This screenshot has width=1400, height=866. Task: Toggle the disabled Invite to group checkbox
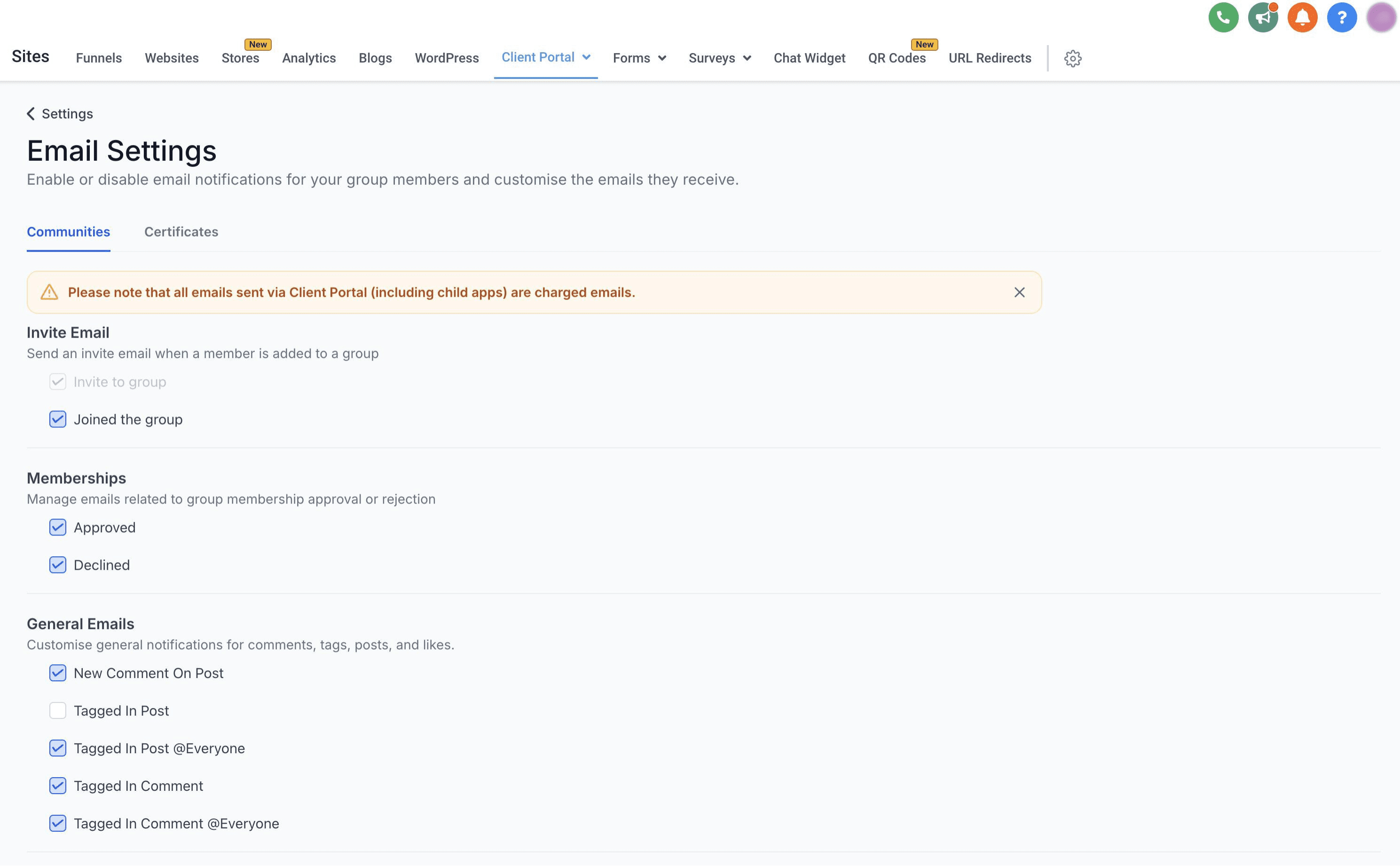(58, 382)
